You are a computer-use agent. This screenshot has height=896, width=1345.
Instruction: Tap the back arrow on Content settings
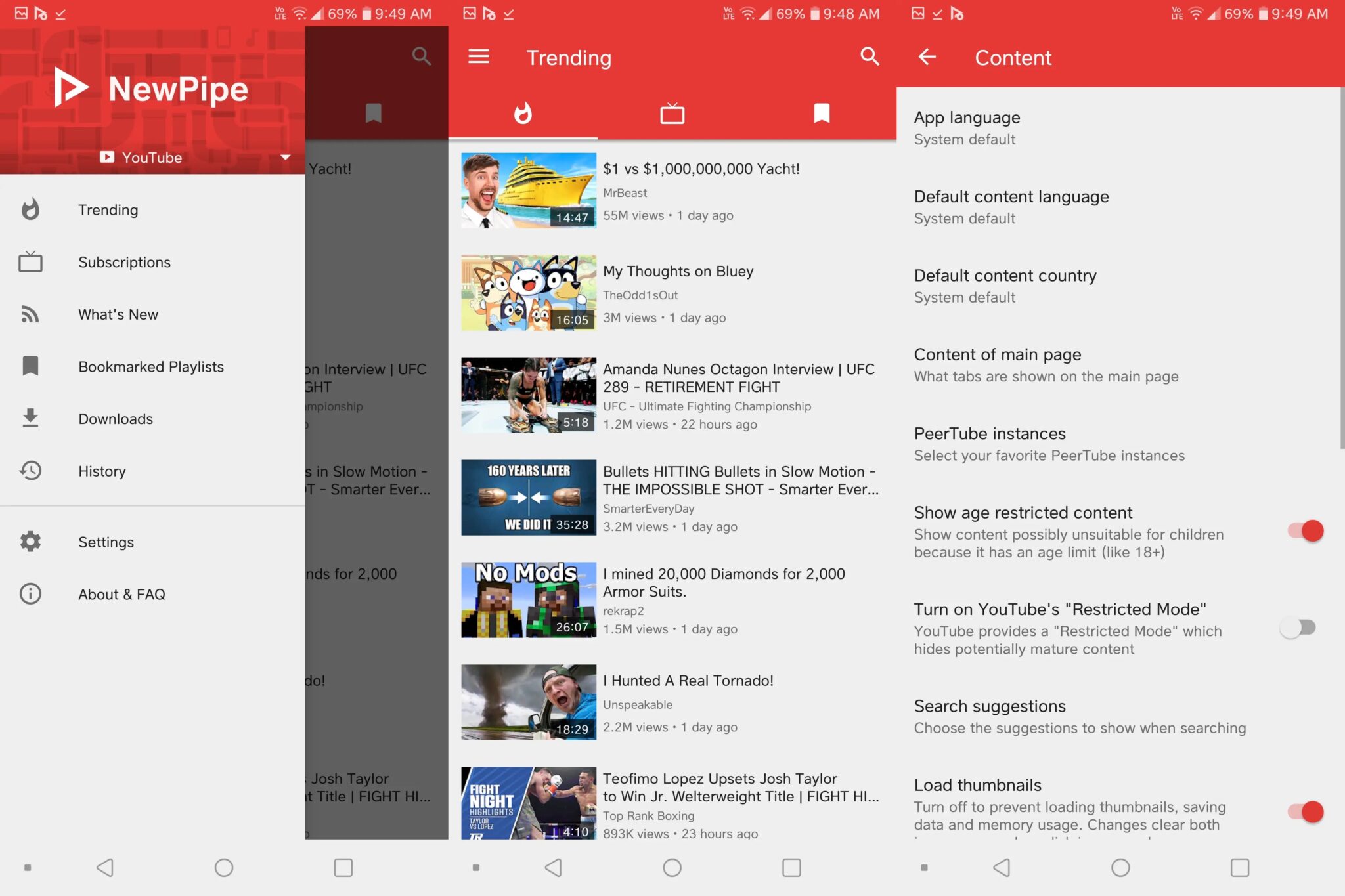[x=927, y=57]
